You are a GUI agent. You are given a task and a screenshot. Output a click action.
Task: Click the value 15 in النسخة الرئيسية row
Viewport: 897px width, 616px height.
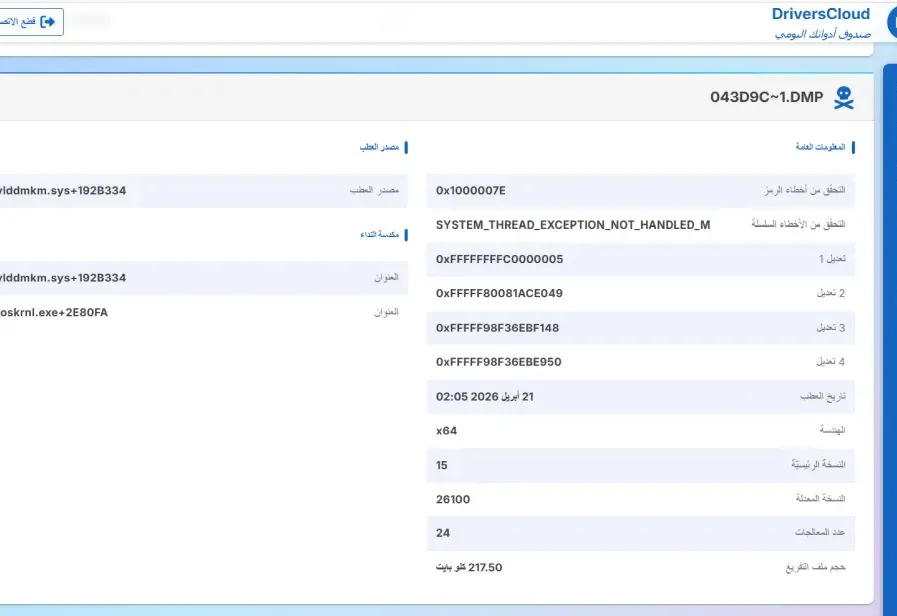pos(442,465)
